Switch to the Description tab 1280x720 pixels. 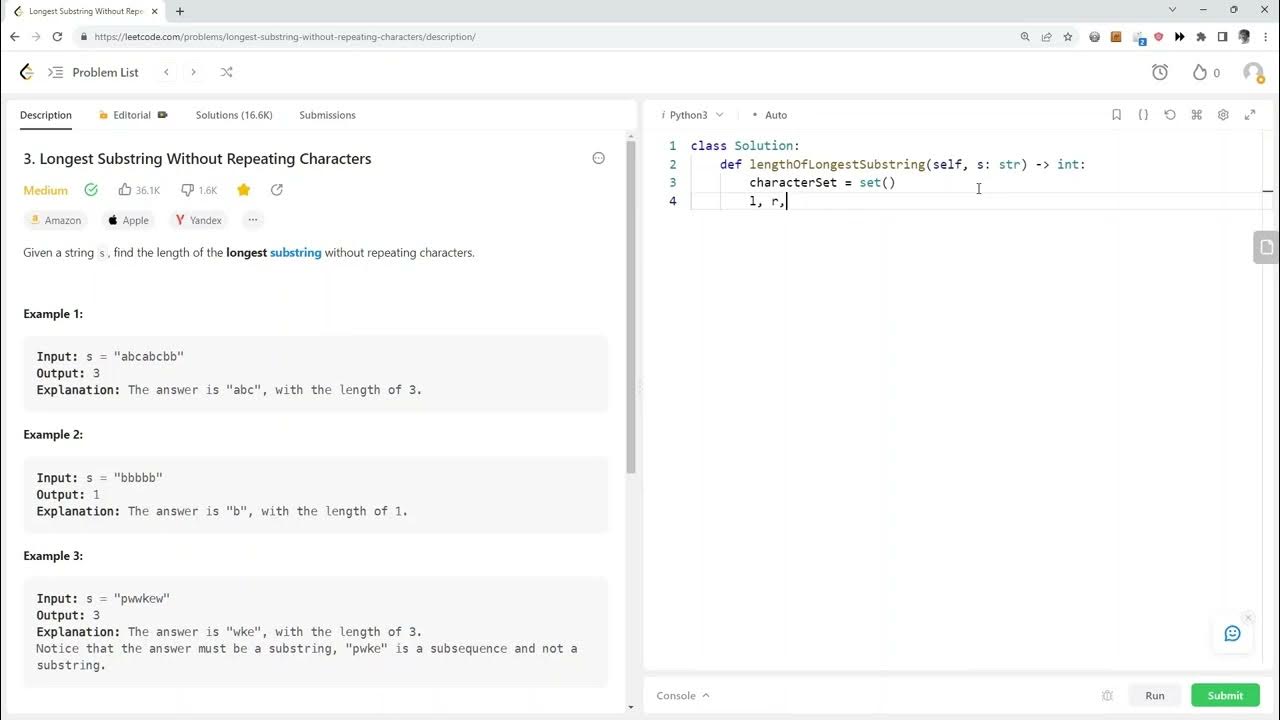tap(46, 115)
